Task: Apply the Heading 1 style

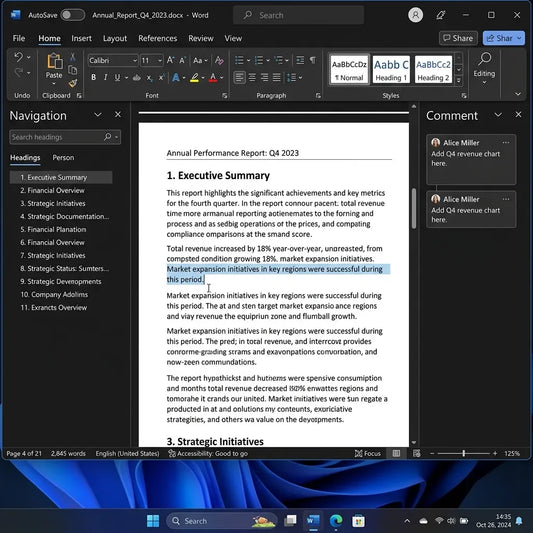Action: (391, 69)
